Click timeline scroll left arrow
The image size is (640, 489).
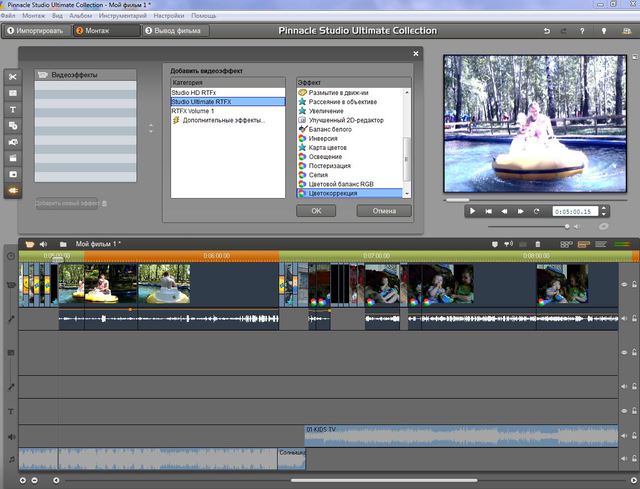coord(56,480)
